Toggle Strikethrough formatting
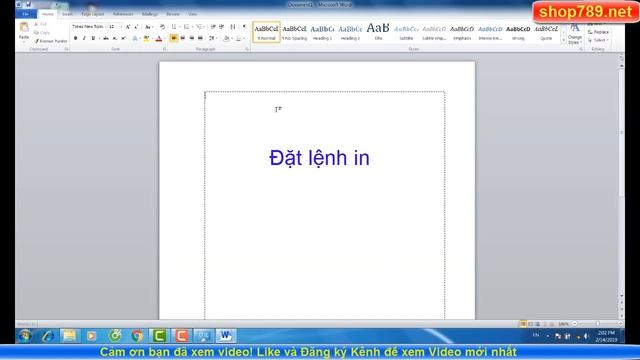This screenshot has width=640, height=360. (x=106, y=38)
